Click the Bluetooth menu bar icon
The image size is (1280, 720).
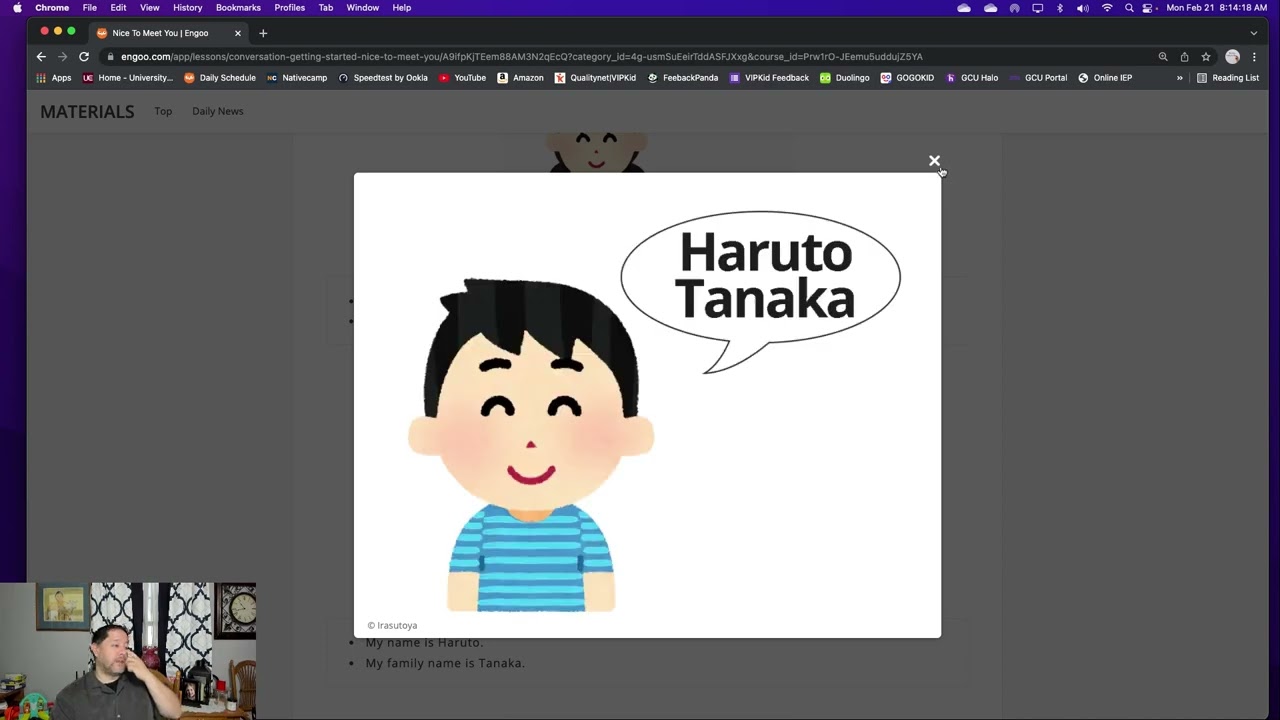(1060, 8)
